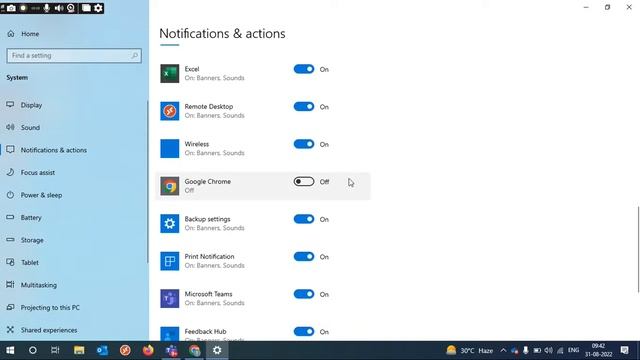The height and width of the screenshot is (360, 640).
Task: Click the camera icon in recording toolbar
Action: [11, 8]
